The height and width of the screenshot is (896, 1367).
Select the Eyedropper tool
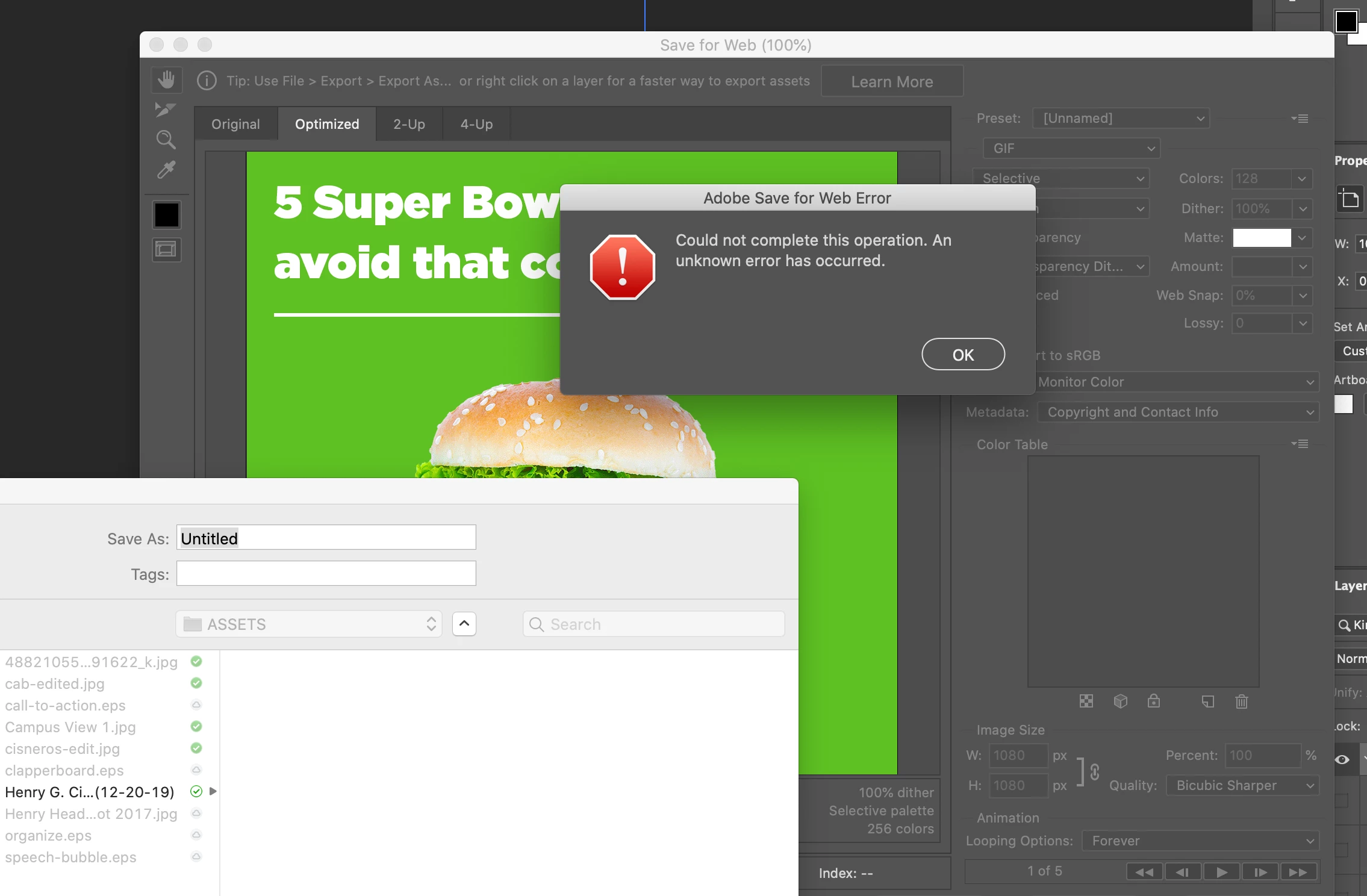pos(166,170)
